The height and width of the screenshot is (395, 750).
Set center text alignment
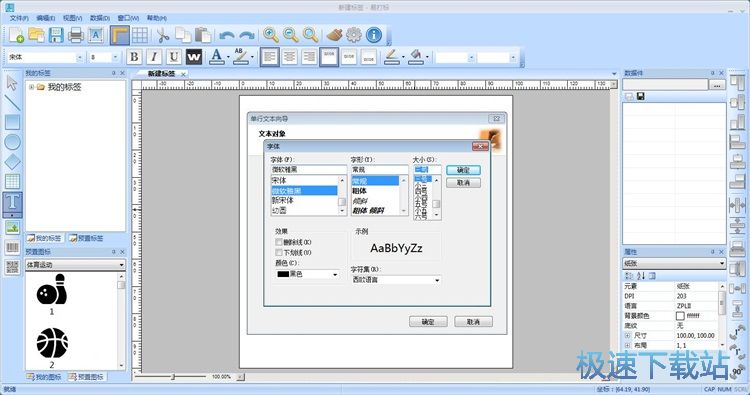coord(289,57)
